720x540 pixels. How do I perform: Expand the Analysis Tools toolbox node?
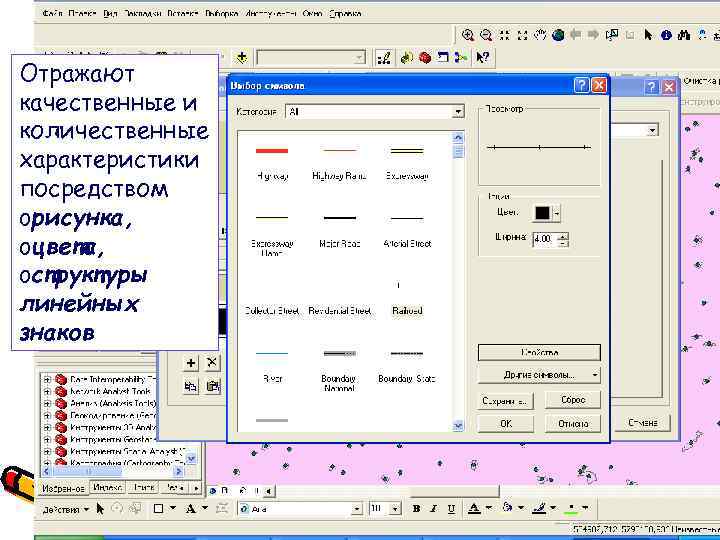pos(46,404)
